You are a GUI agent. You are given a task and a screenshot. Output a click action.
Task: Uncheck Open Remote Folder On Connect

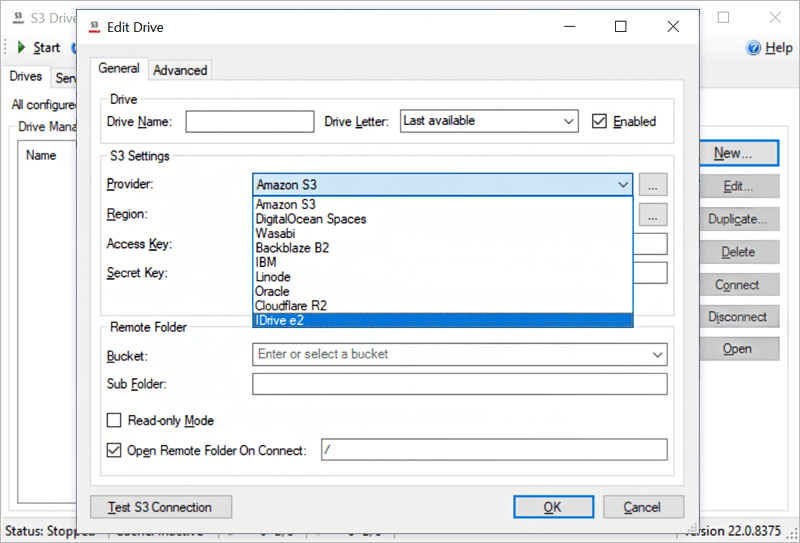(114, 450)
